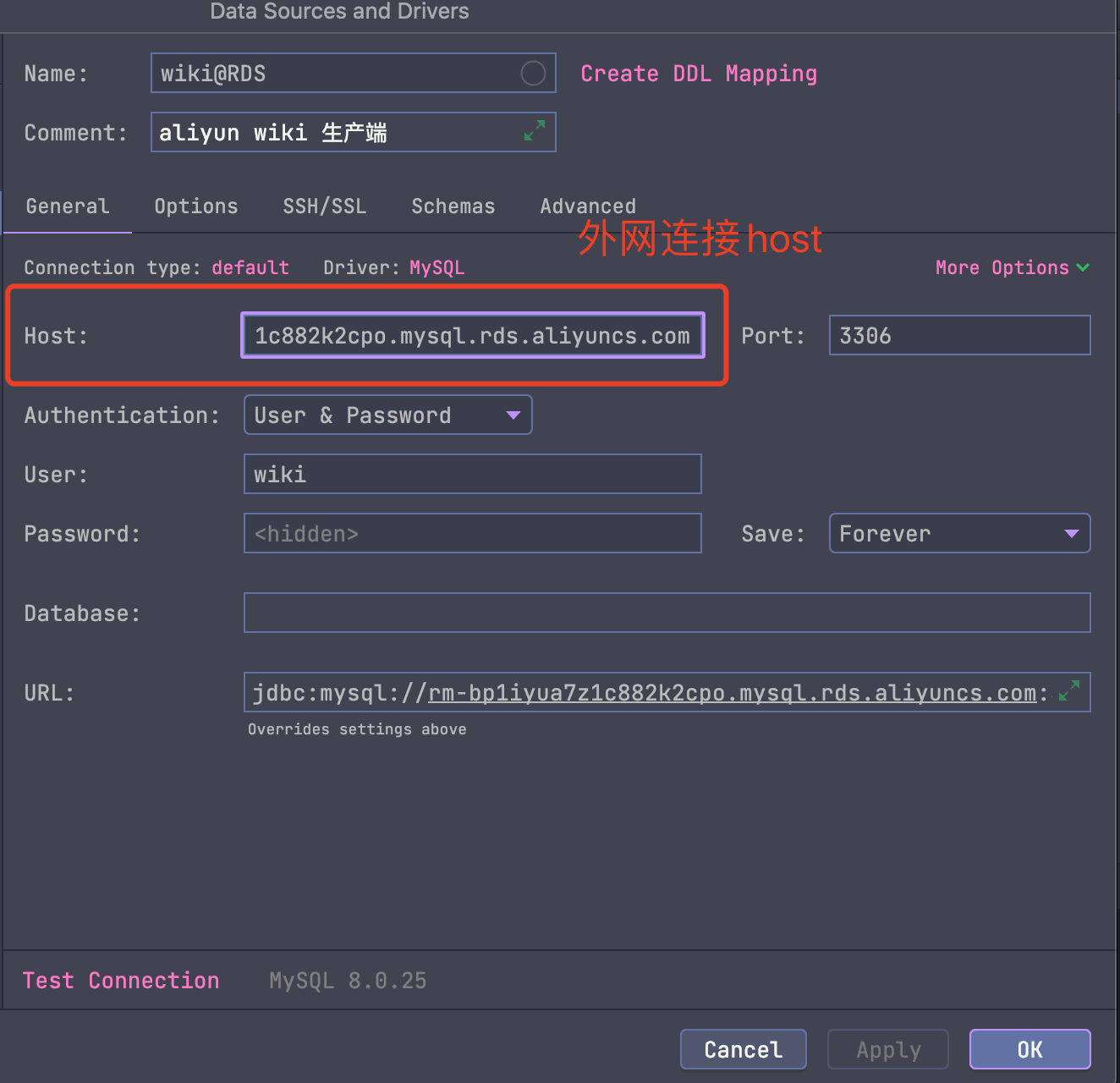Focus the Port input field
1120x1083 pixels.
pyautogui.click(x=960, y=335)
